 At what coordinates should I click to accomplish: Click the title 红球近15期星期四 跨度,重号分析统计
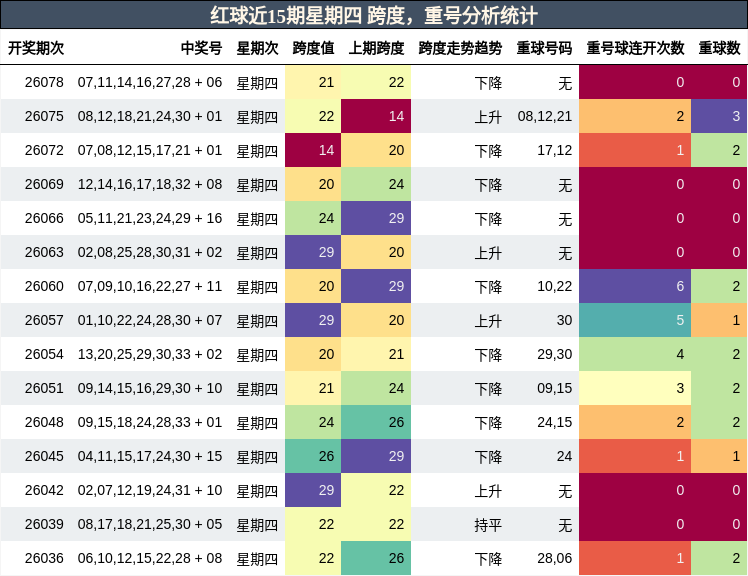point(374,16)
